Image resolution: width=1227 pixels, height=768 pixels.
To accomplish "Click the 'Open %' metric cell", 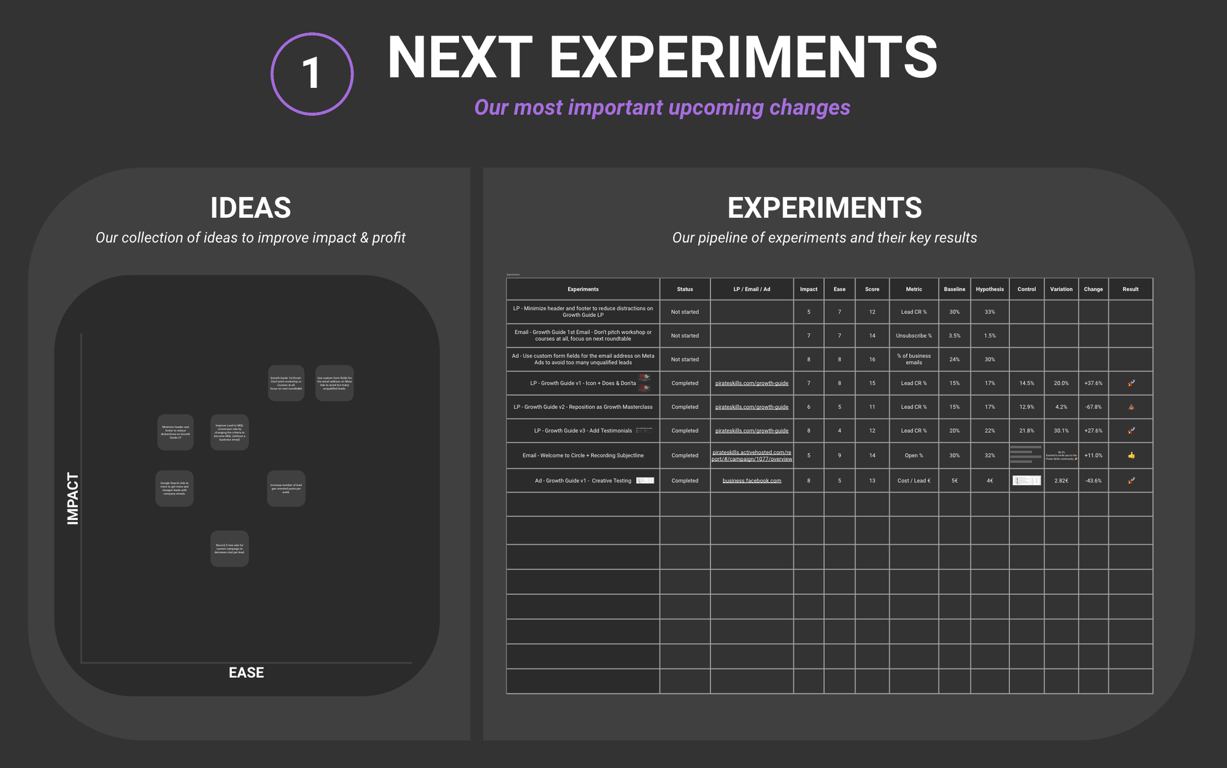I will coord(914,455).
